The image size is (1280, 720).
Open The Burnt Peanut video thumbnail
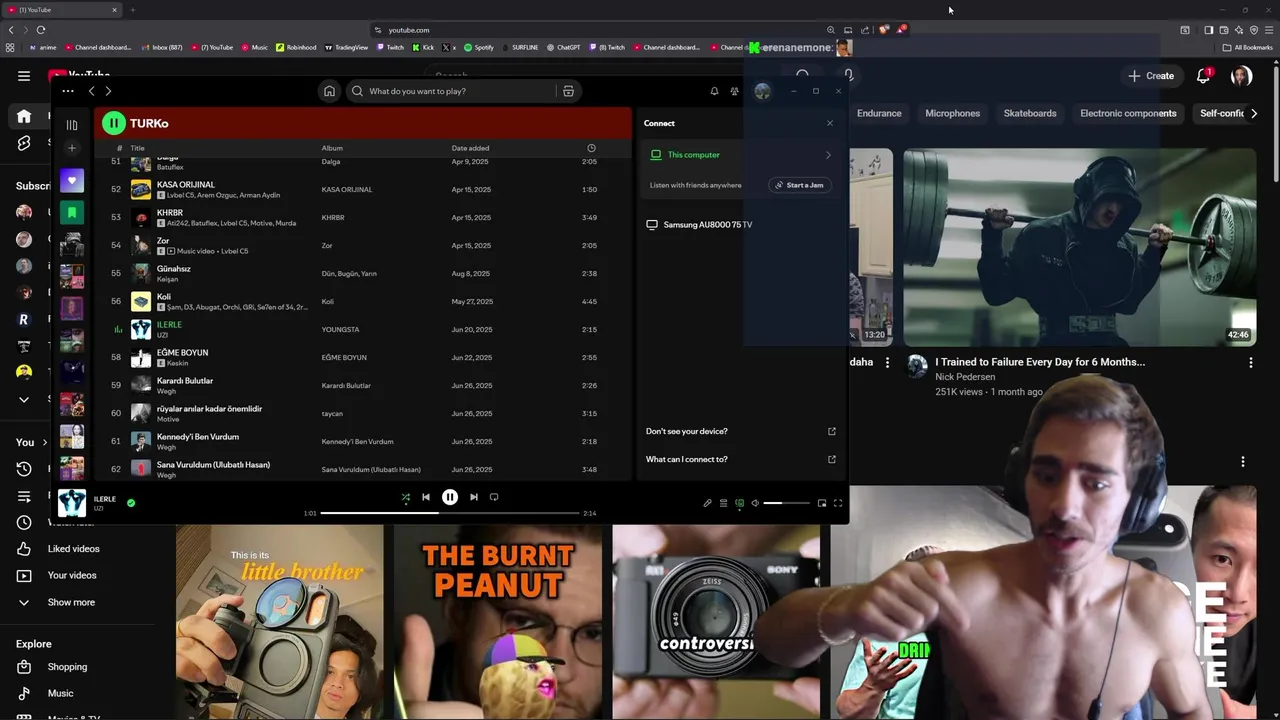(498, 622)
